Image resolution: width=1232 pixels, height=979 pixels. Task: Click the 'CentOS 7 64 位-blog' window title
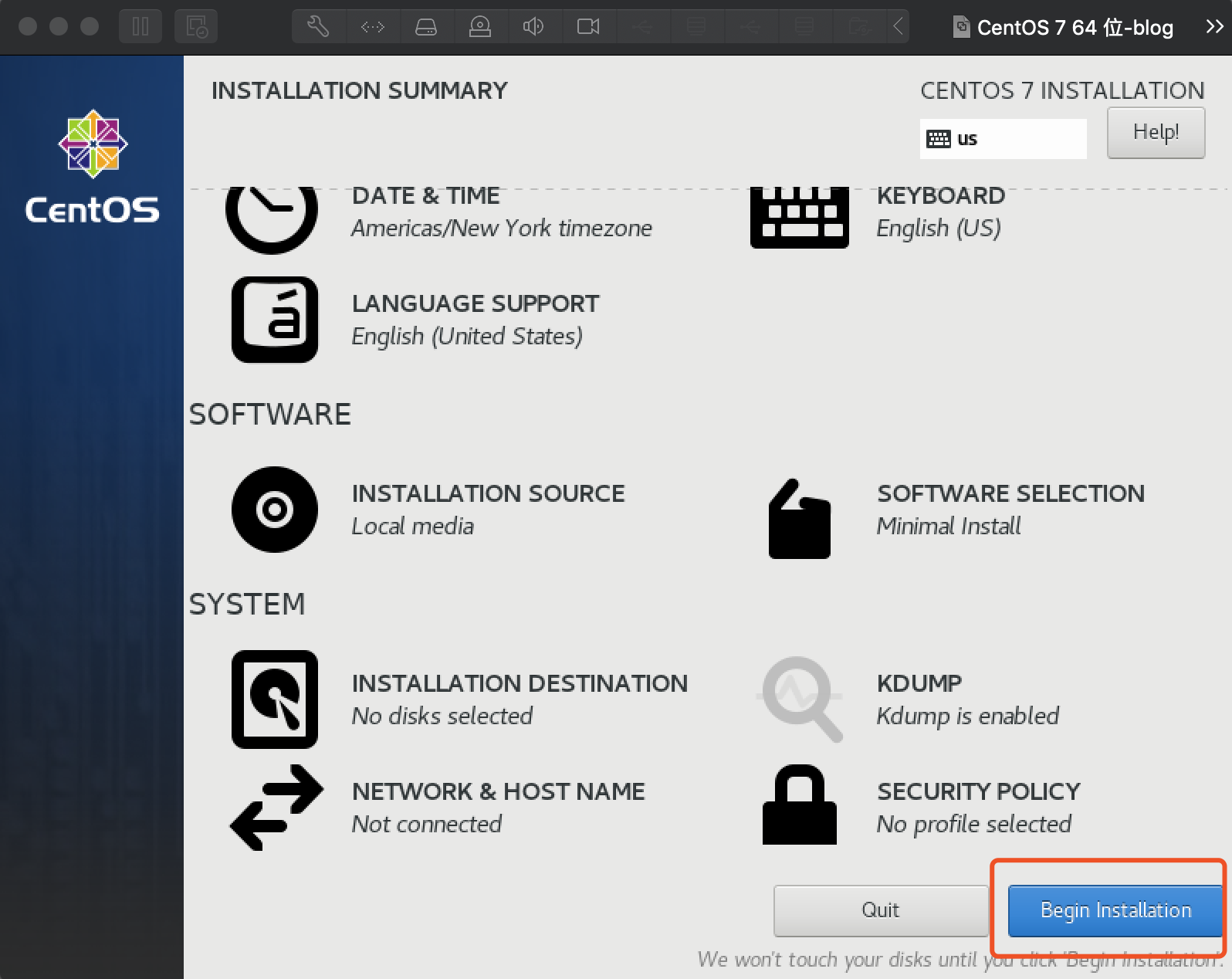[x=1075, y=28]
